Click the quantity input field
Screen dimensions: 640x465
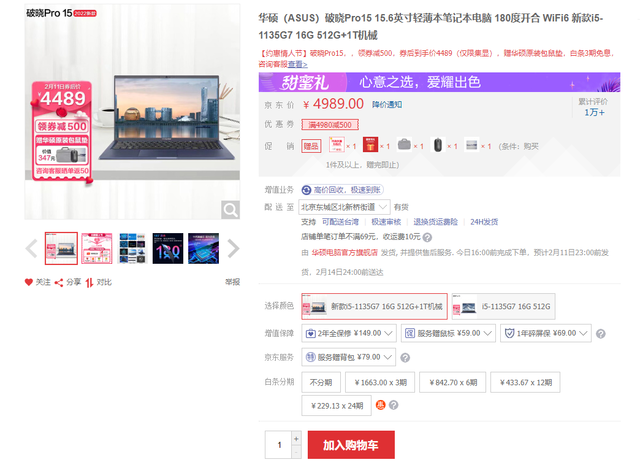click(x=278, y=445)
